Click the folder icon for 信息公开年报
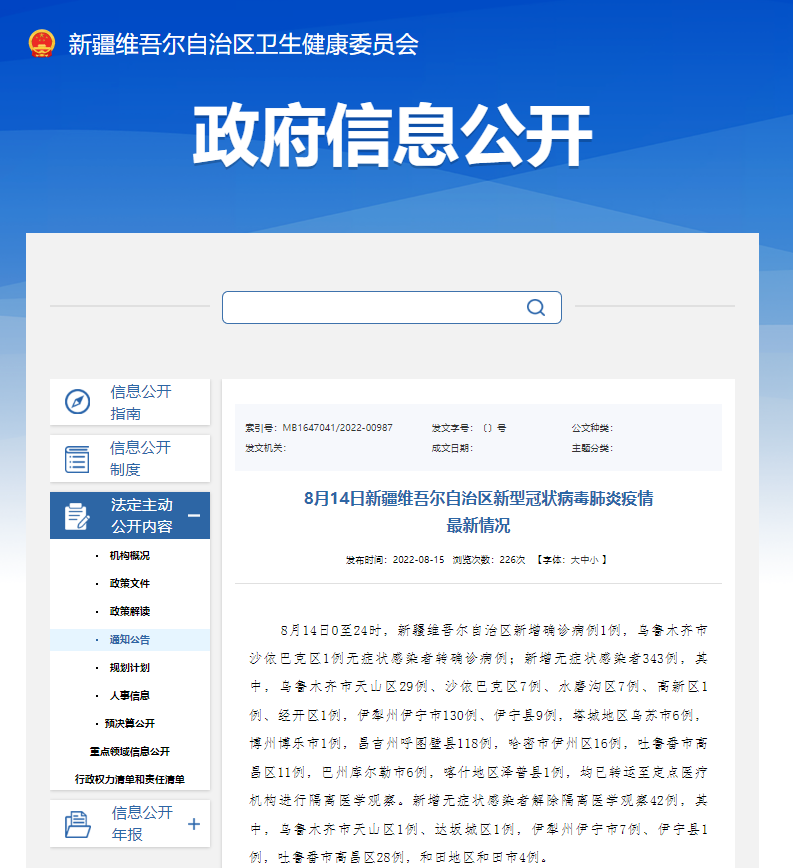 tap(77, 824)
